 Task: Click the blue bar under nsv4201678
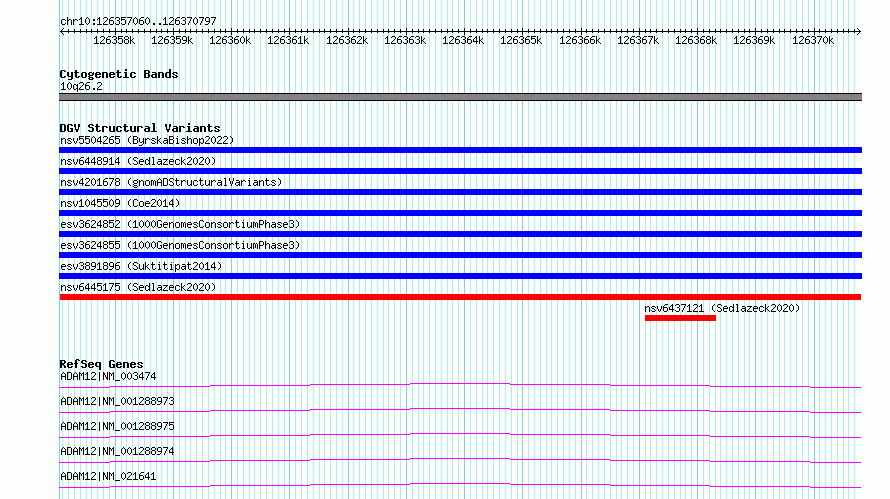coord(460,192)
